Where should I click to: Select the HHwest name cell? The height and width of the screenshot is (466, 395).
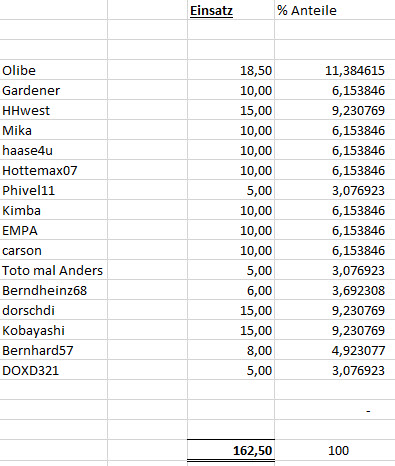tap(54, 110)
